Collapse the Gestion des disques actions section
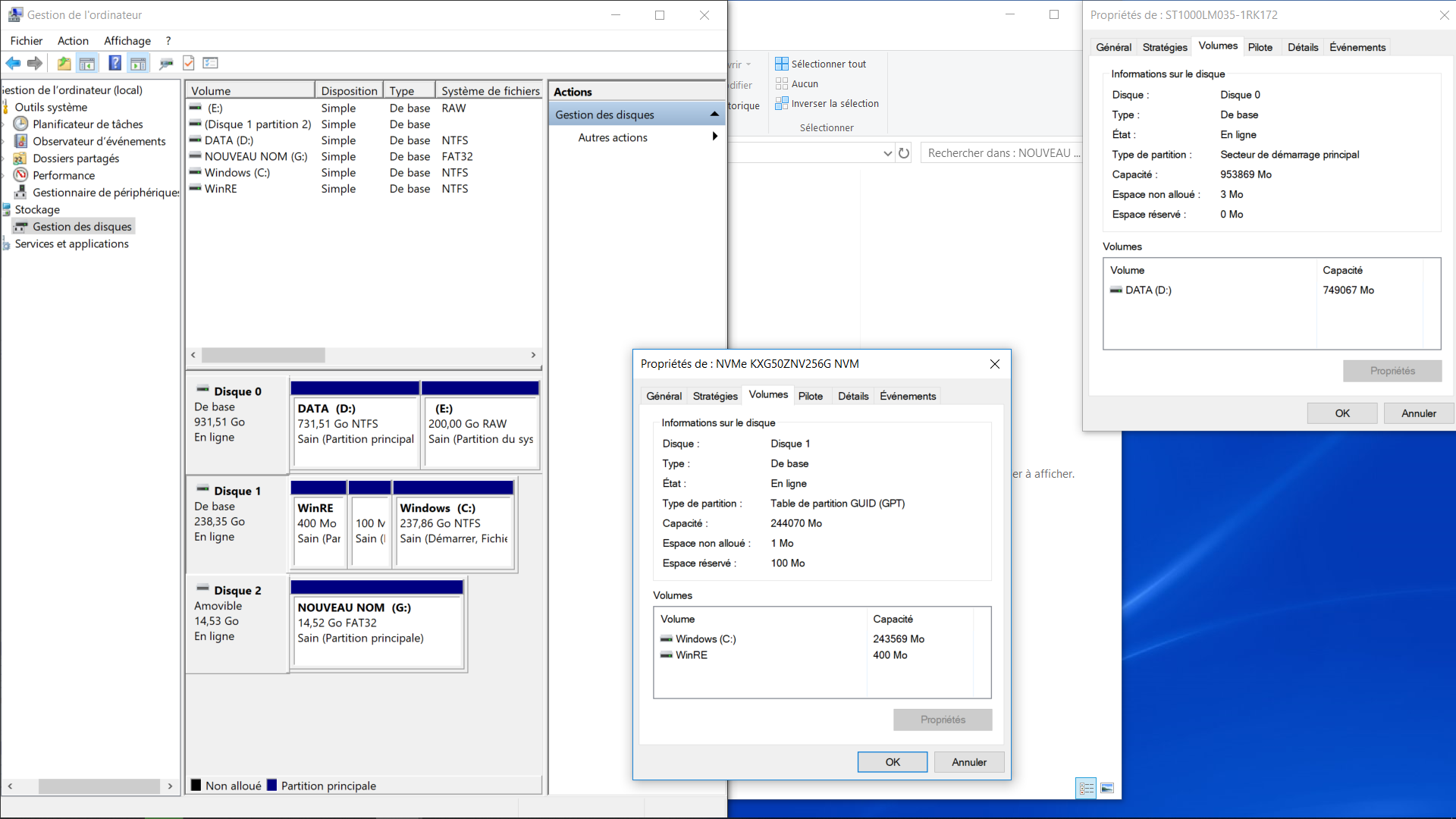The height and width of the screenshot is (819, 1456). click(x=714, y=115)
